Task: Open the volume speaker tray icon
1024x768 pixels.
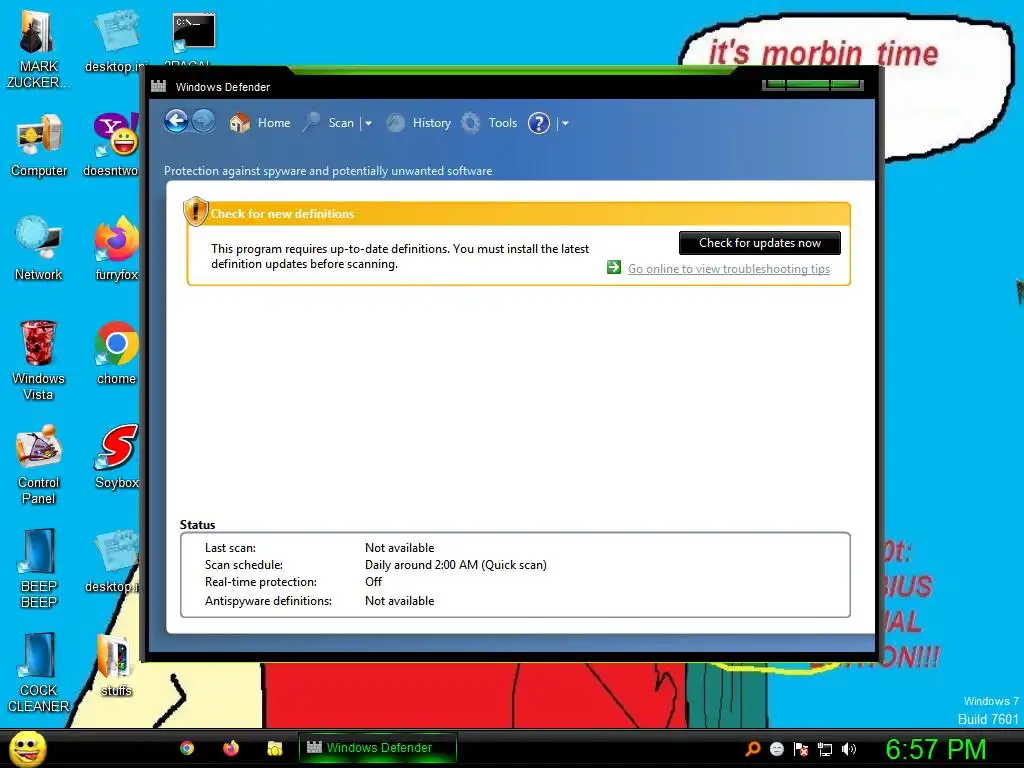Action: click(848, 748)
